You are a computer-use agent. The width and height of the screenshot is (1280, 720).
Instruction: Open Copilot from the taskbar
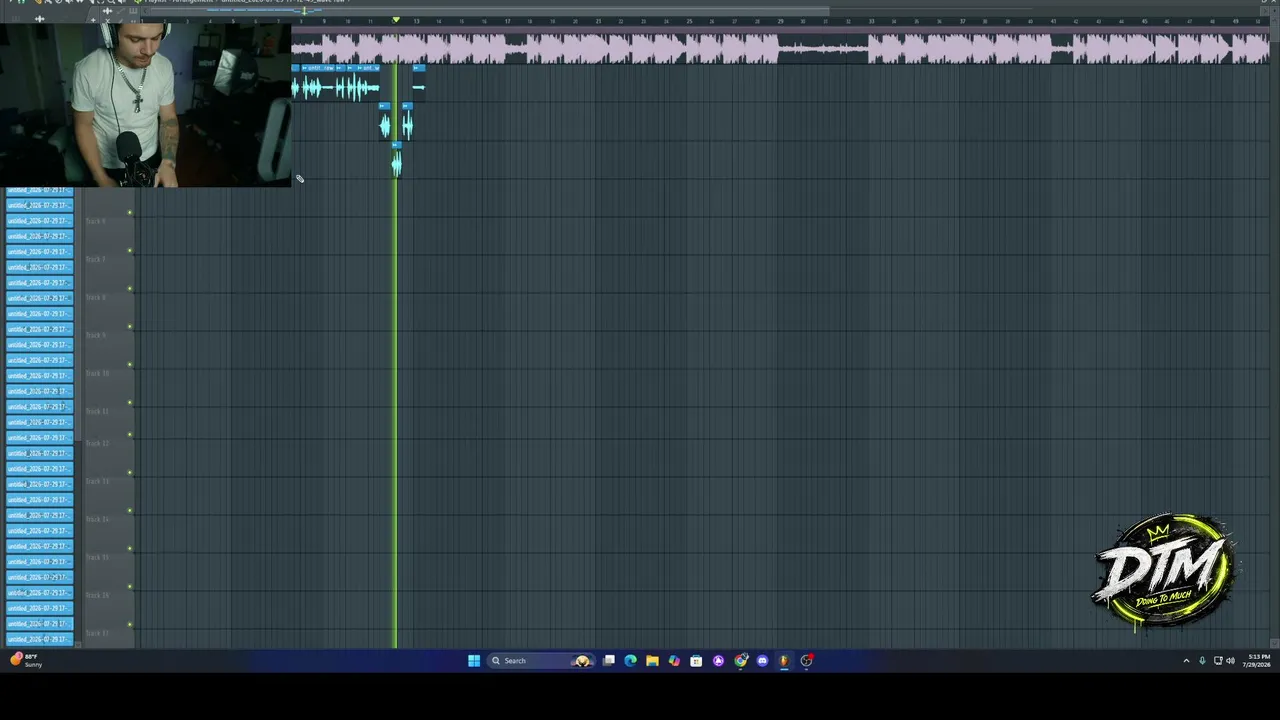pyautogui.click(x=674, y=660)
